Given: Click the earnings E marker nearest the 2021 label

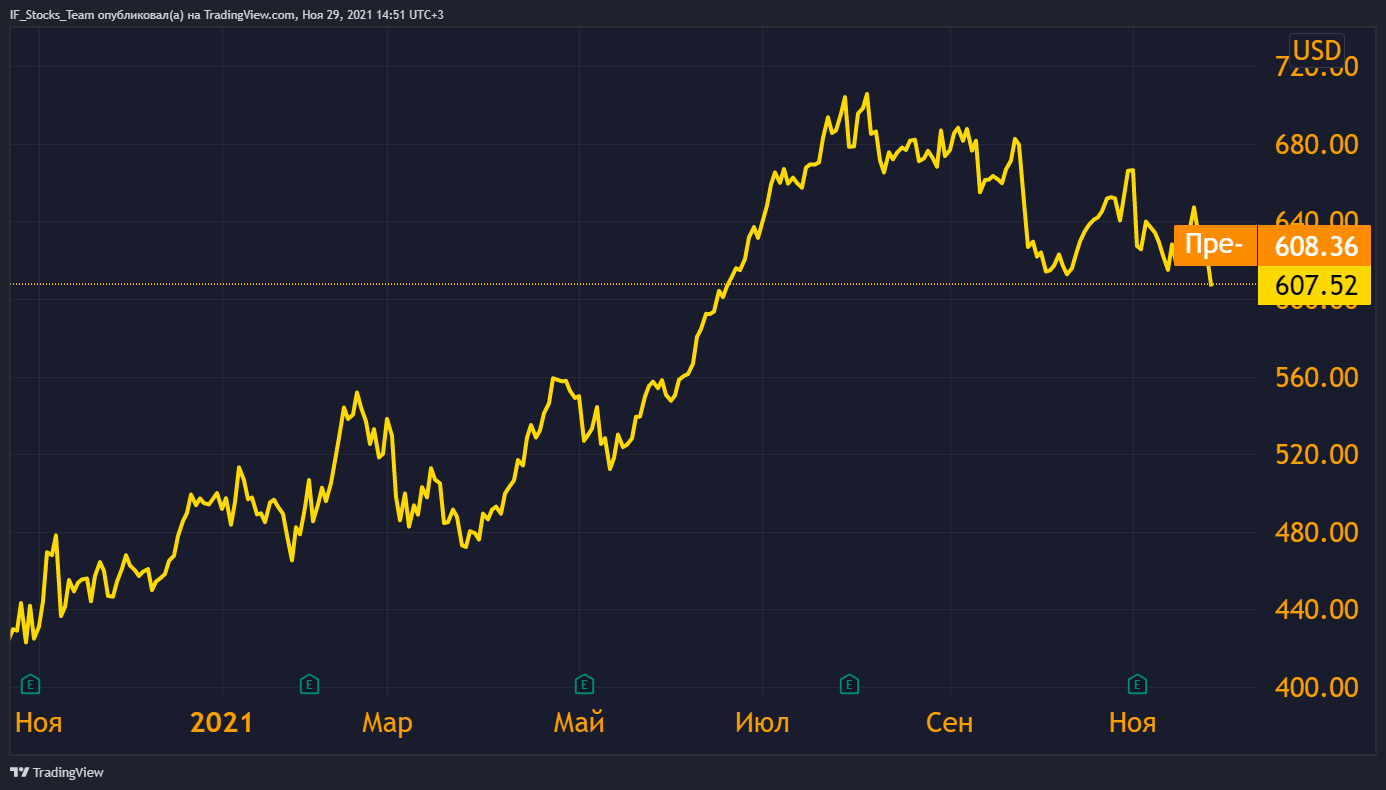Looking at the screenshot, I should 310,684.
